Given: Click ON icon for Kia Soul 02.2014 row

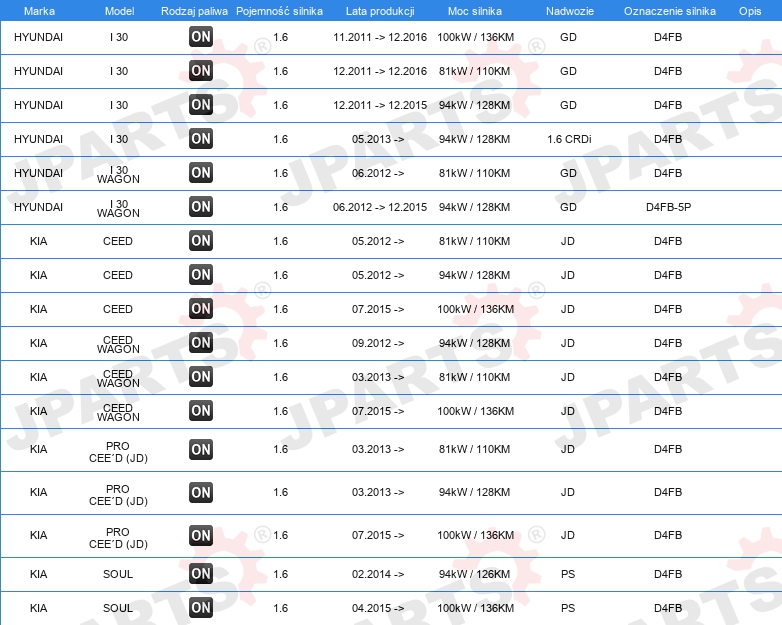Looking at the screenshot, I should click(201, 574).
